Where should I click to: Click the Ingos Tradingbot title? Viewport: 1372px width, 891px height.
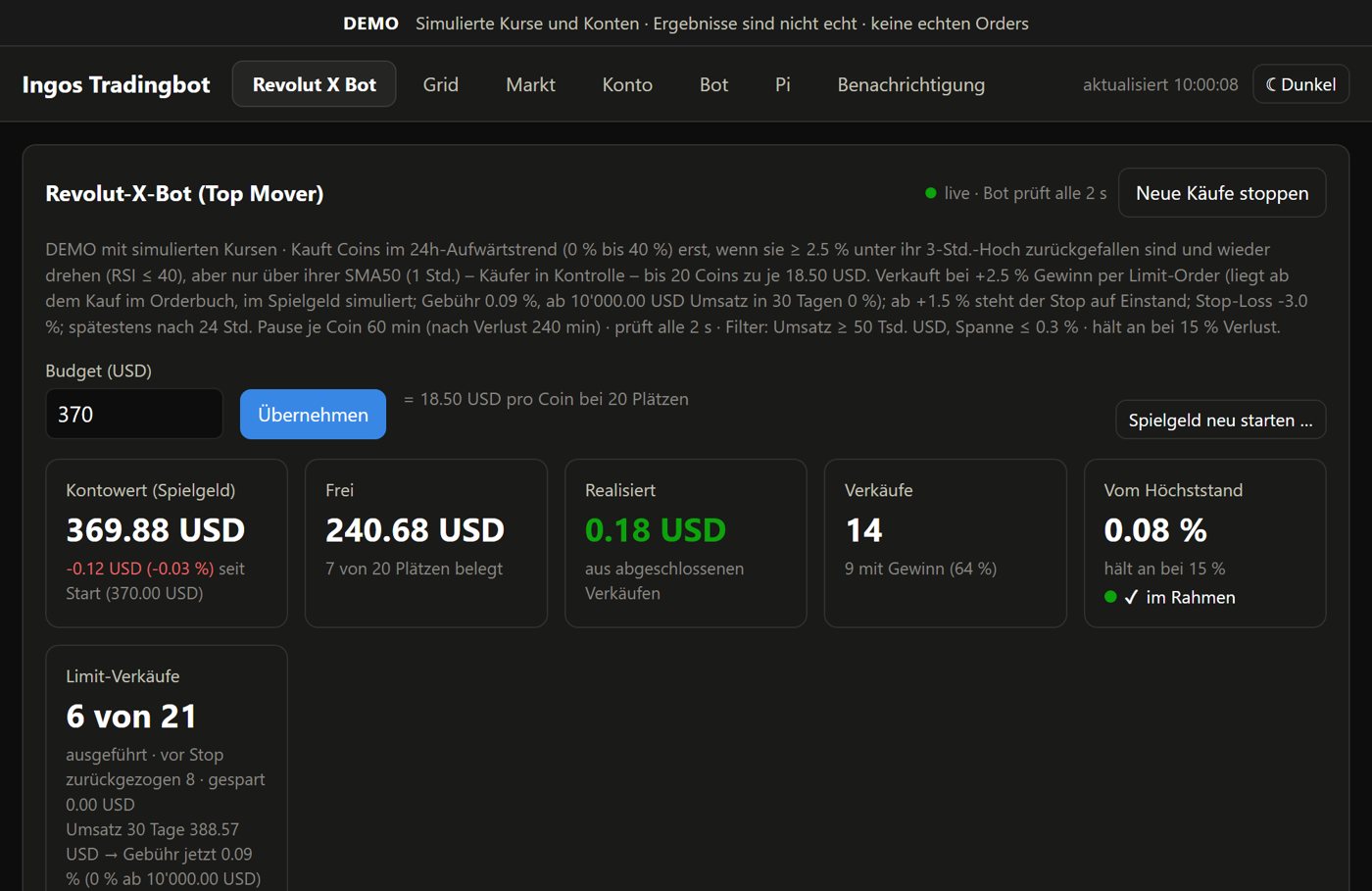[x=116, y=84]
